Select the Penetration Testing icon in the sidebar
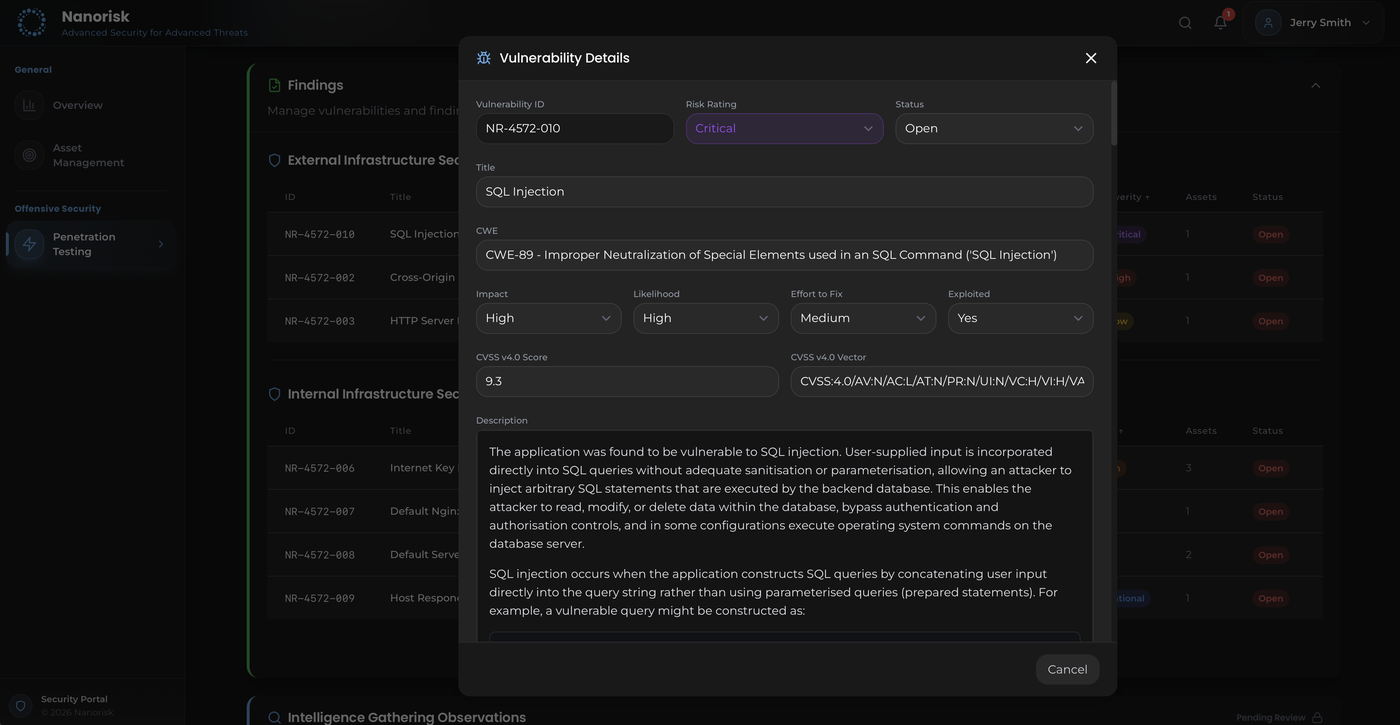Viewport: 1400px width, 725px height. pyautogui.click(x=29, y=243)
